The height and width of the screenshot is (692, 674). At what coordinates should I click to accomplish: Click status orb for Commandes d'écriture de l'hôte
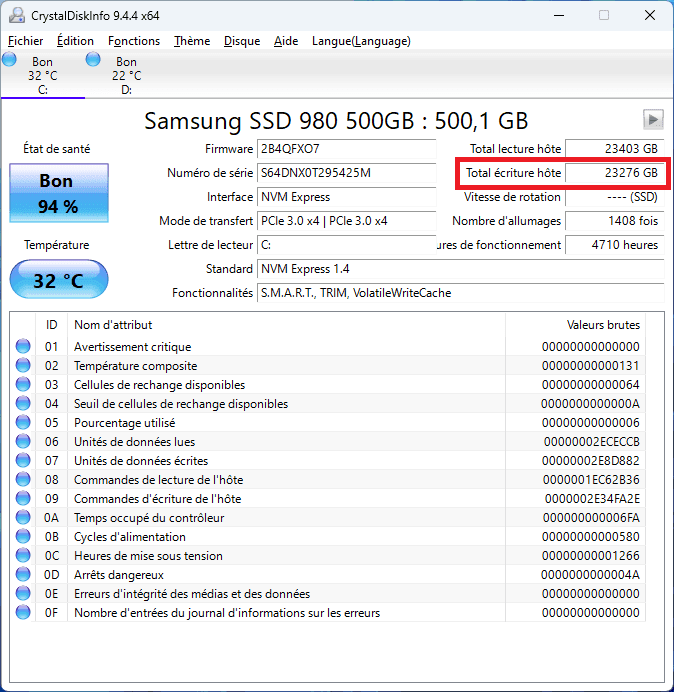[23, 498]
